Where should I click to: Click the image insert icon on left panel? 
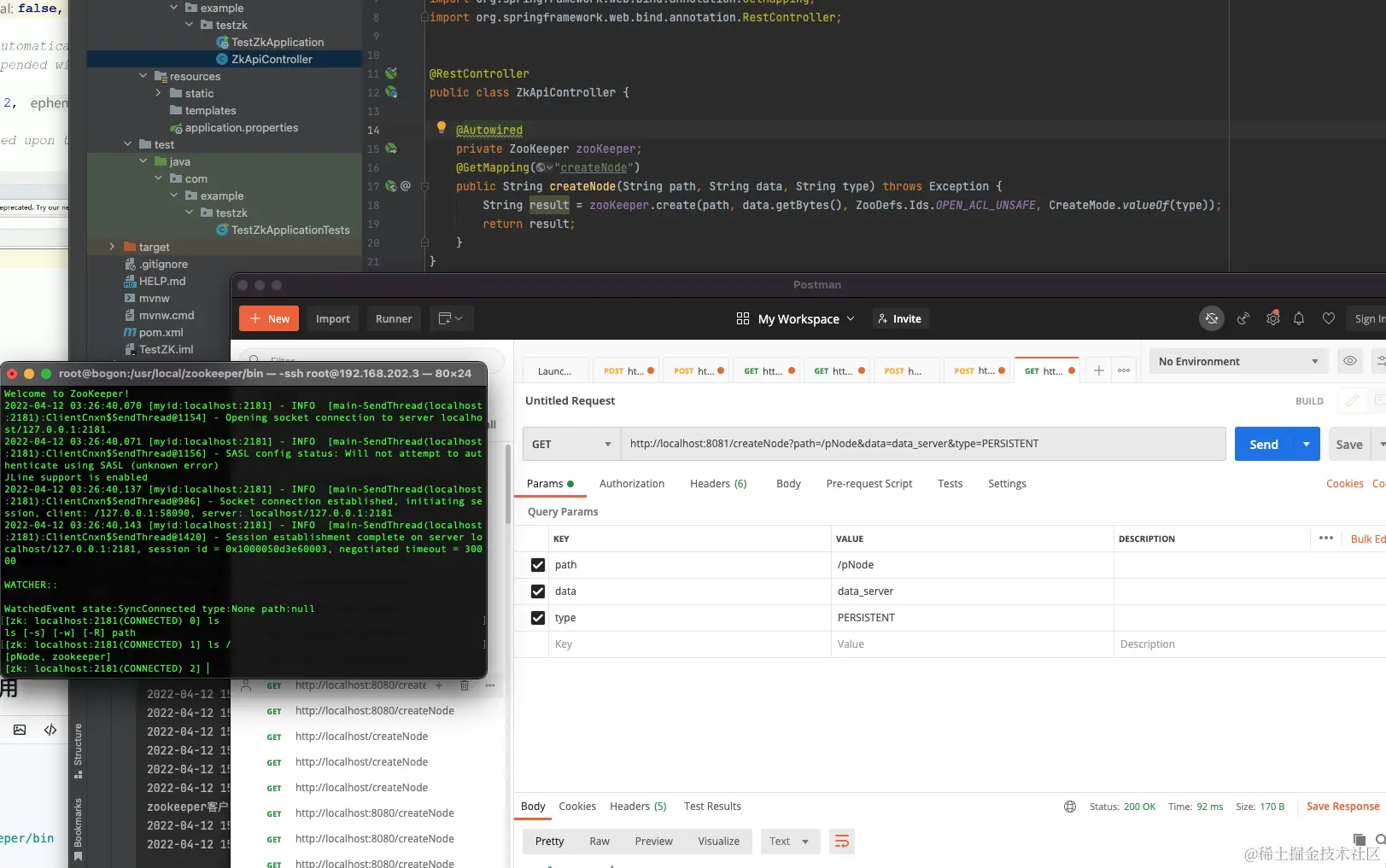click(20, 730)
